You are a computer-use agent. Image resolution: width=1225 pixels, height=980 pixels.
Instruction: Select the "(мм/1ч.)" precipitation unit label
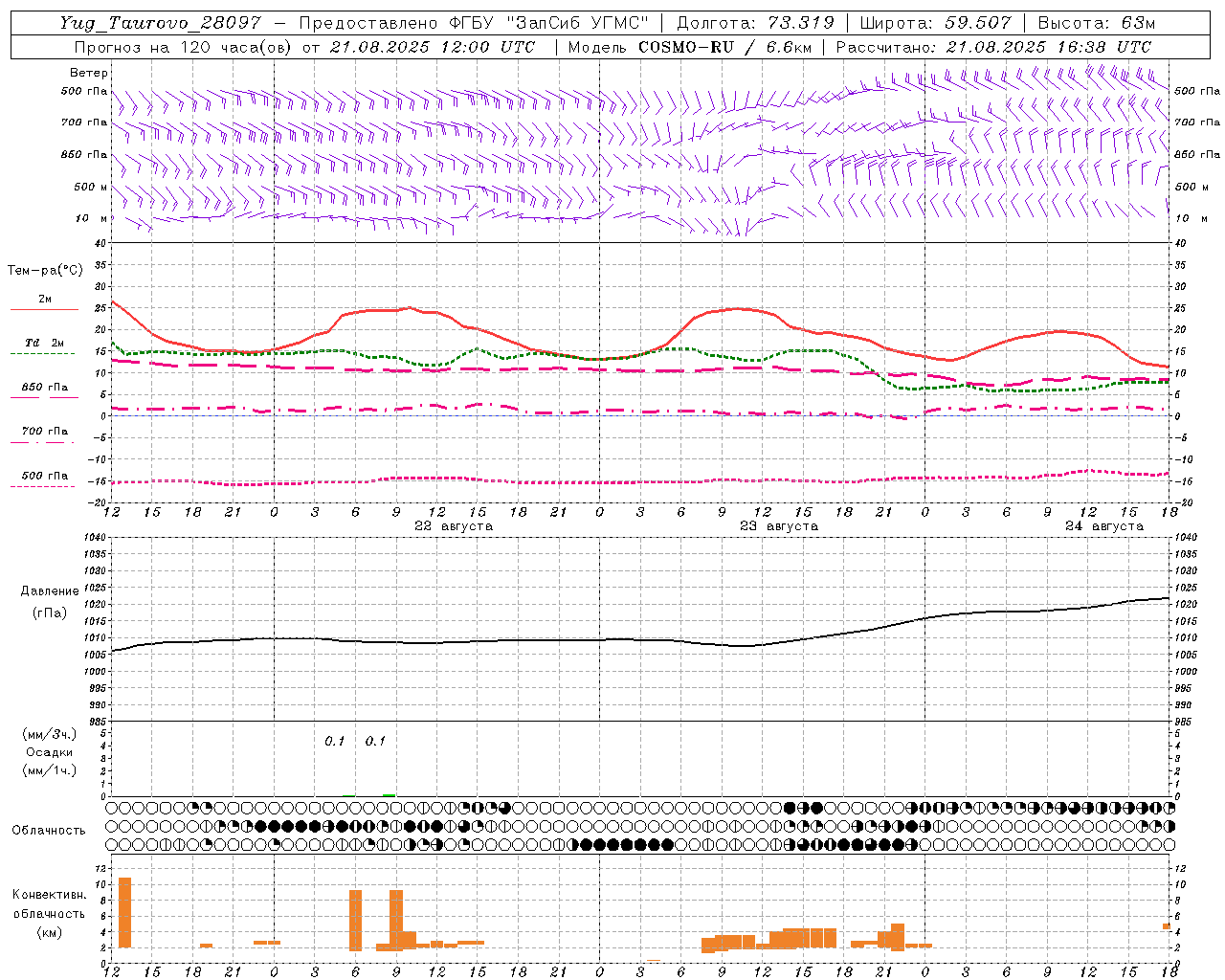point(50,770)
